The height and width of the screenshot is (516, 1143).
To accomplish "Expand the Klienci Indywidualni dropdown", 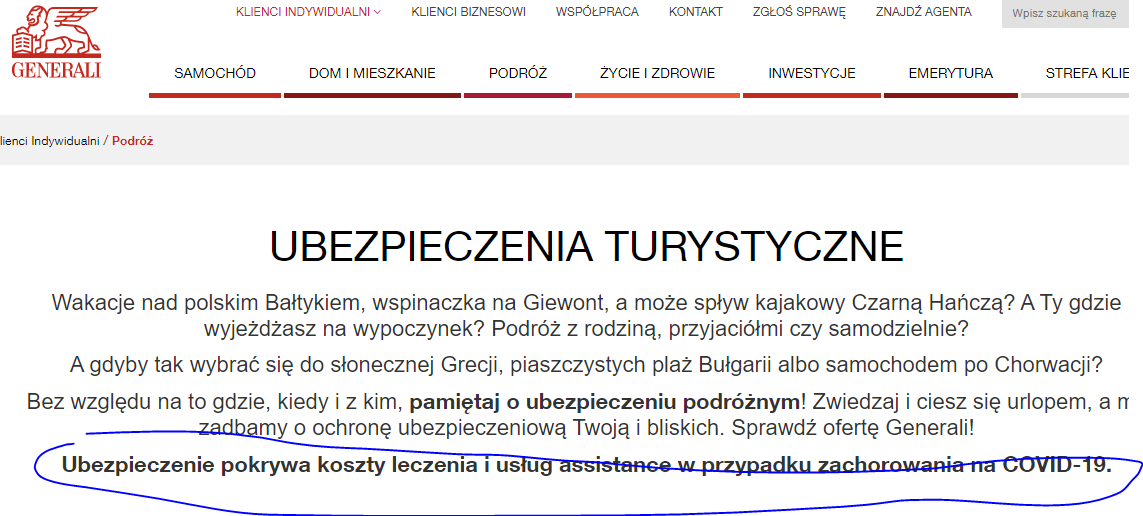I will [308, 12].
